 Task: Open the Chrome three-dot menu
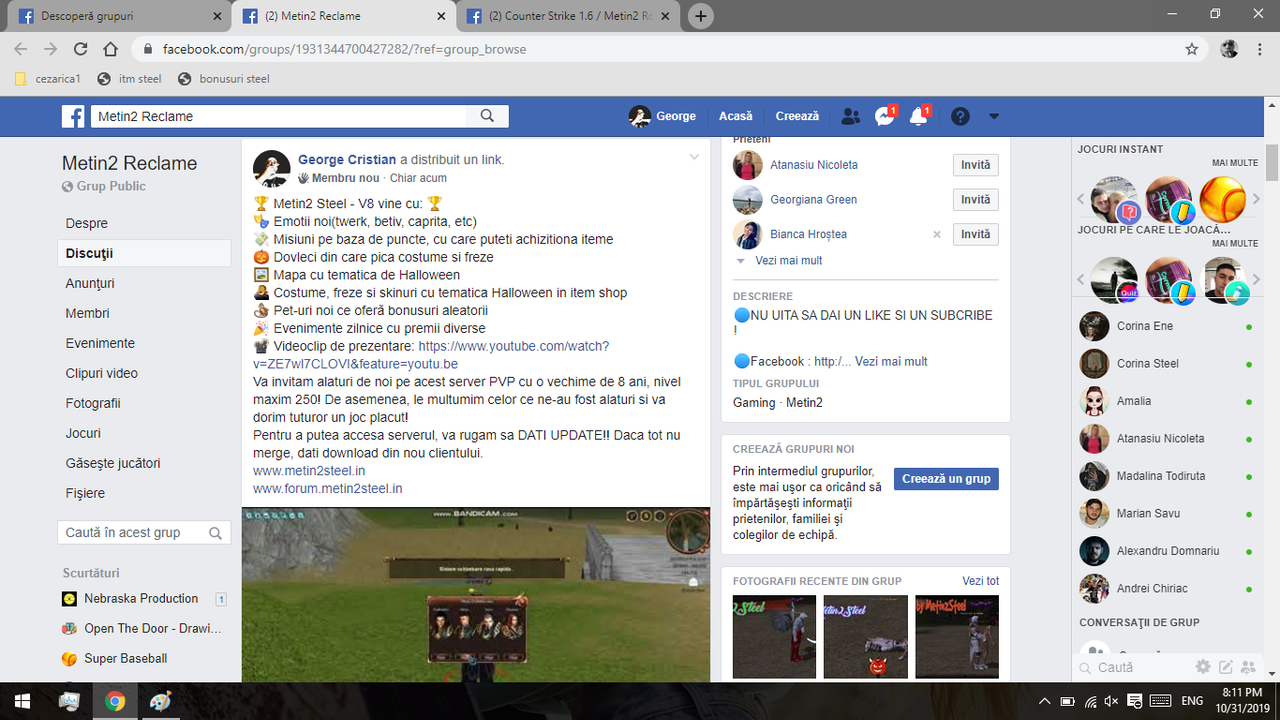tap(1260, 49)
